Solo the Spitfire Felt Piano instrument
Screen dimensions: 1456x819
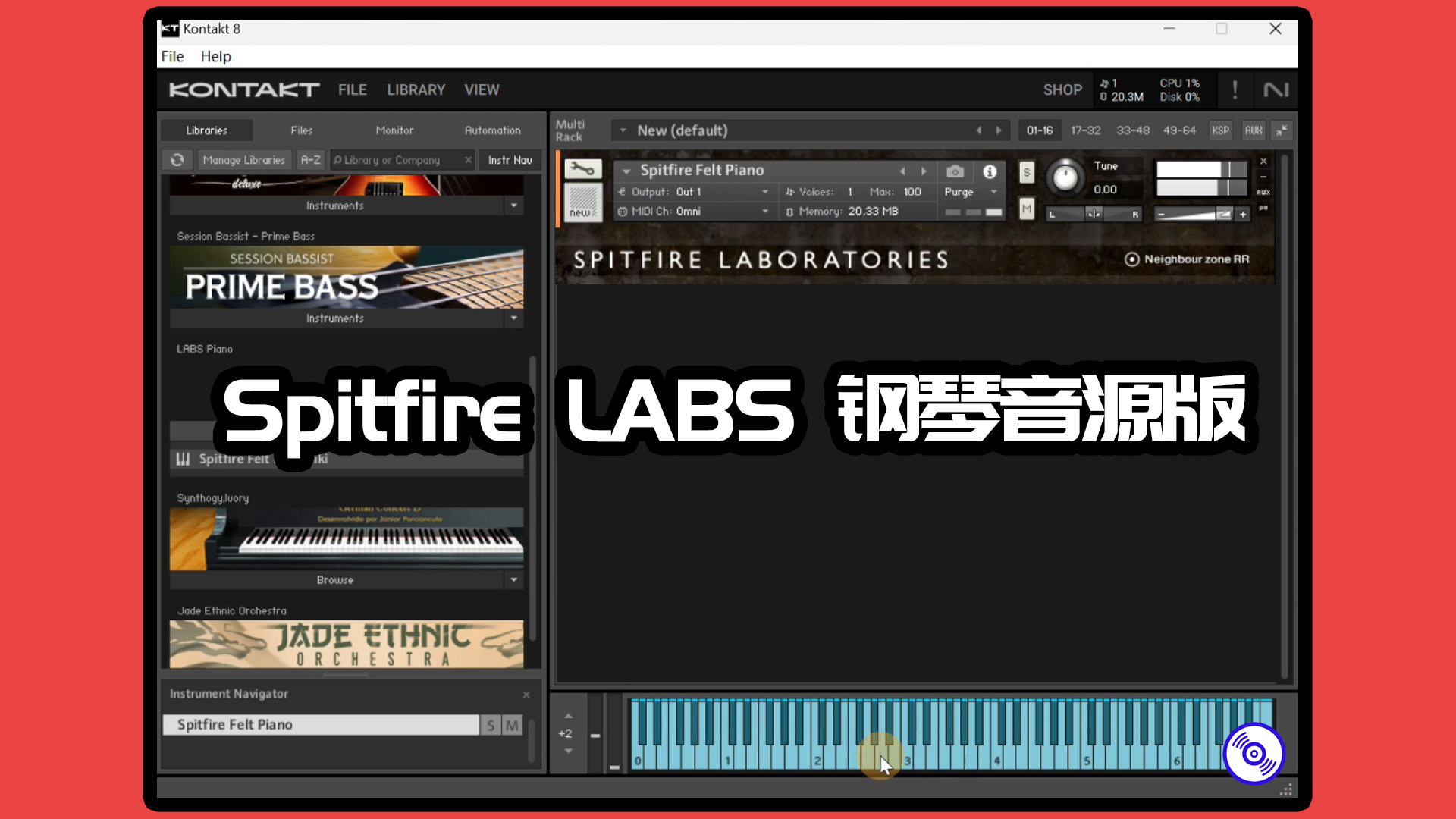click(1027, 172)
